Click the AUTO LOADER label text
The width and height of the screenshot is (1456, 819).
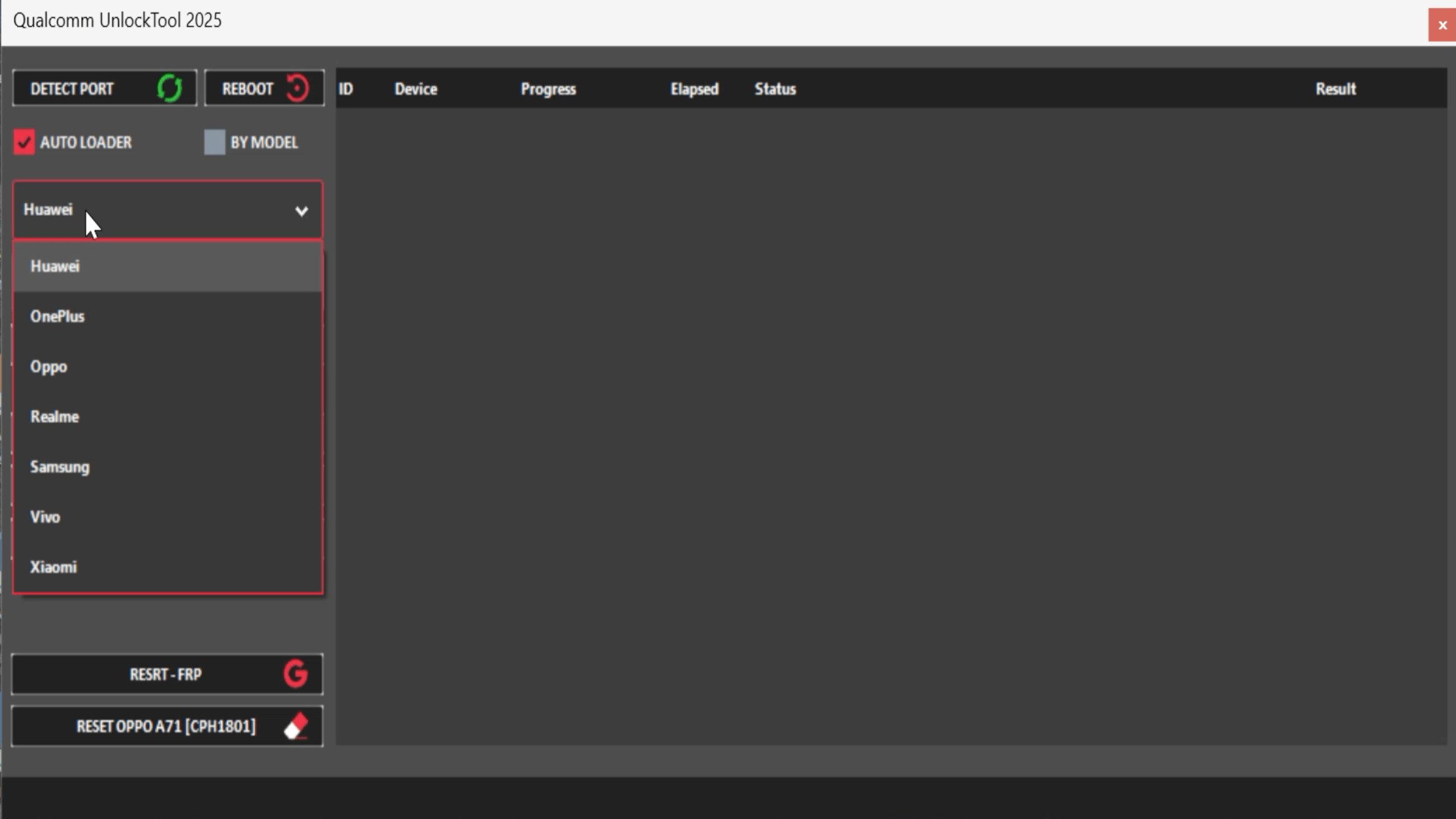86,142
